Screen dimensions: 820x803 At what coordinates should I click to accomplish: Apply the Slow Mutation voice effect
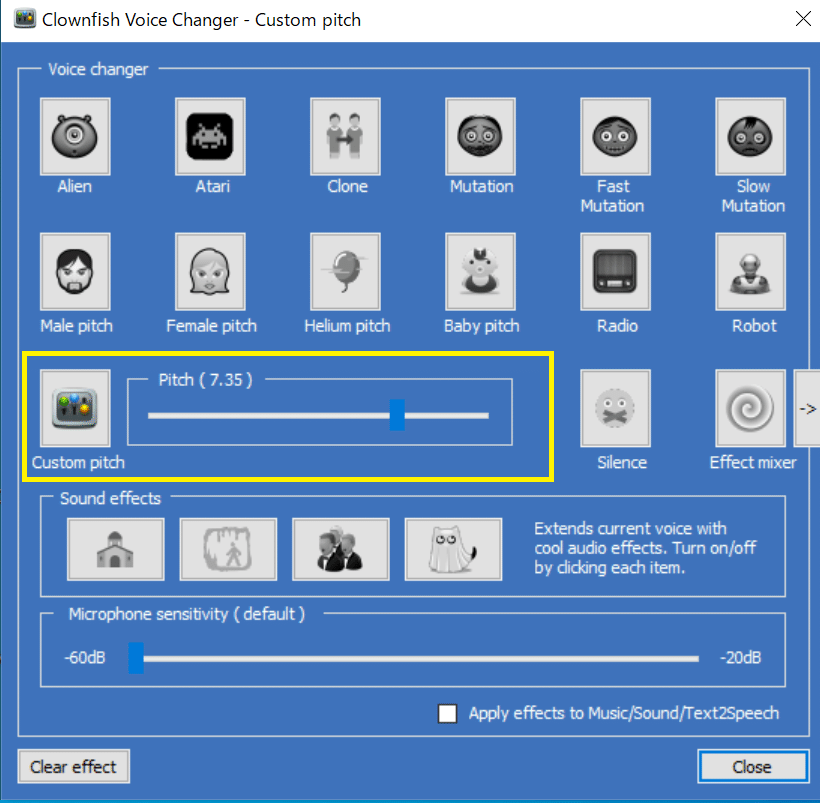(x=750, y=136)
